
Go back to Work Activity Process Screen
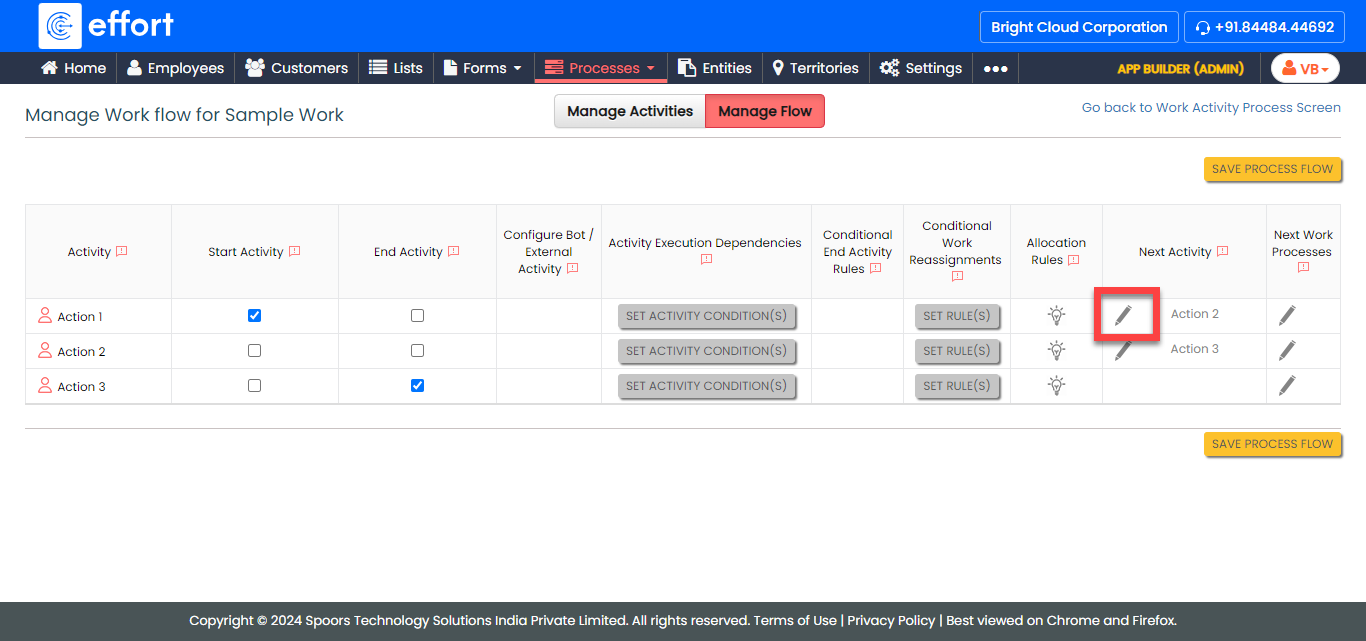click(x=1211, y=107)
